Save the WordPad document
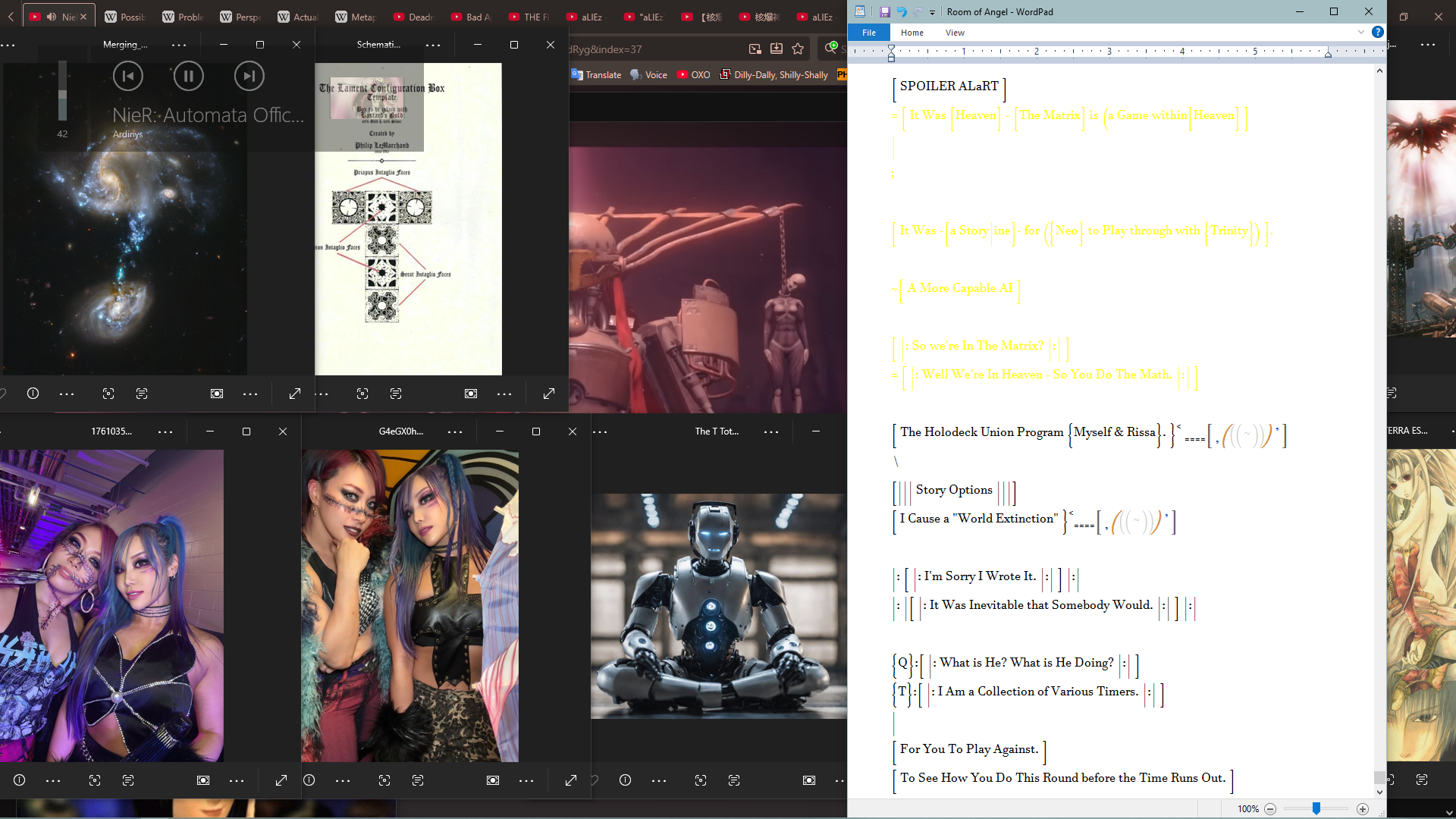 point(884,12)
